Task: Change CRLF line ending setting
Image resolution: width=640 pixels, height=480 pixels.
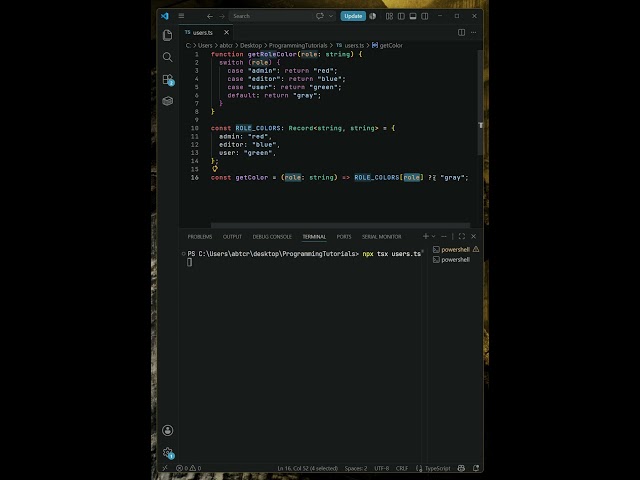Action: [402, 468]
